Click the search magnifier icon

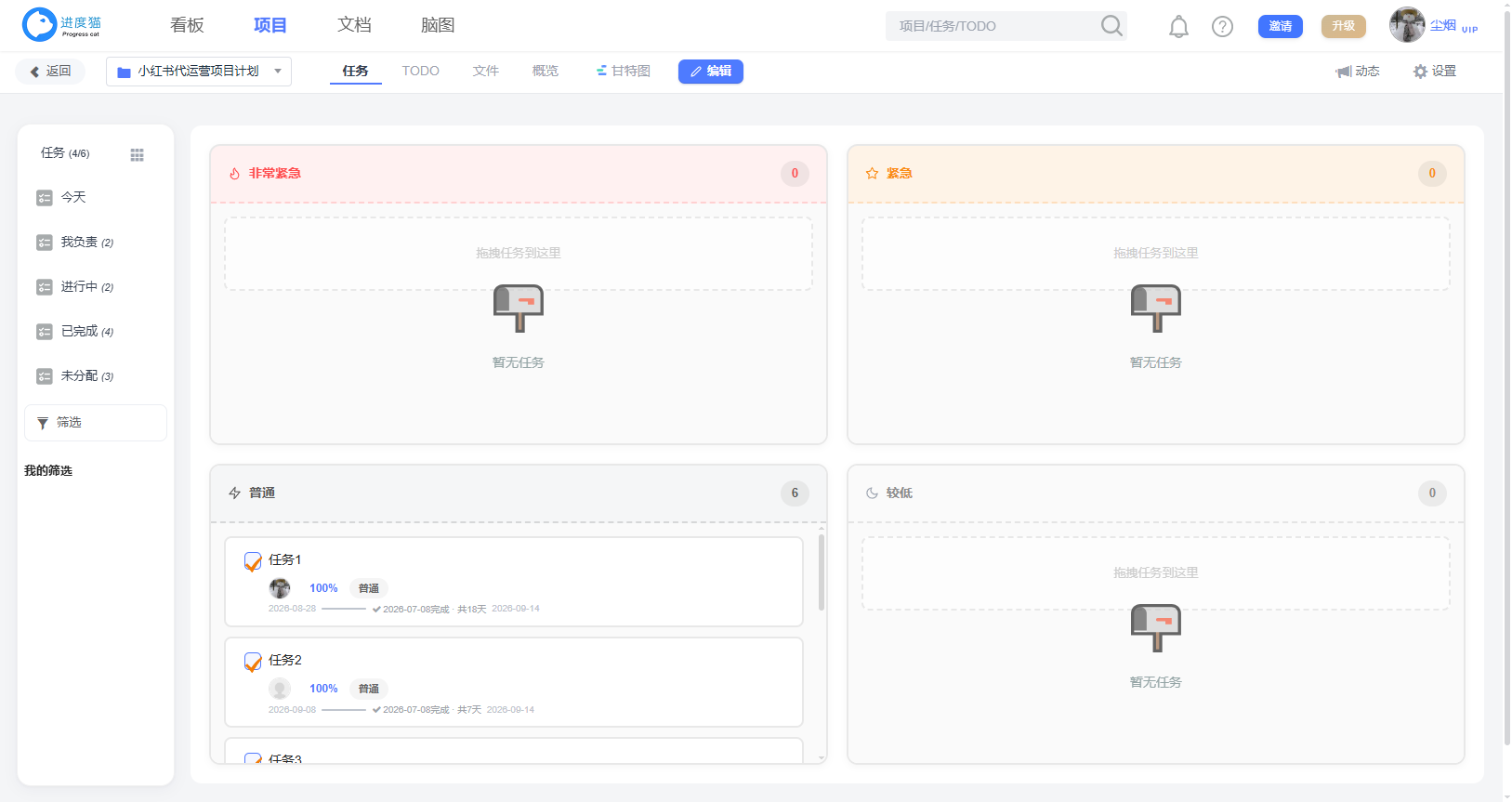click(1111, 25)
